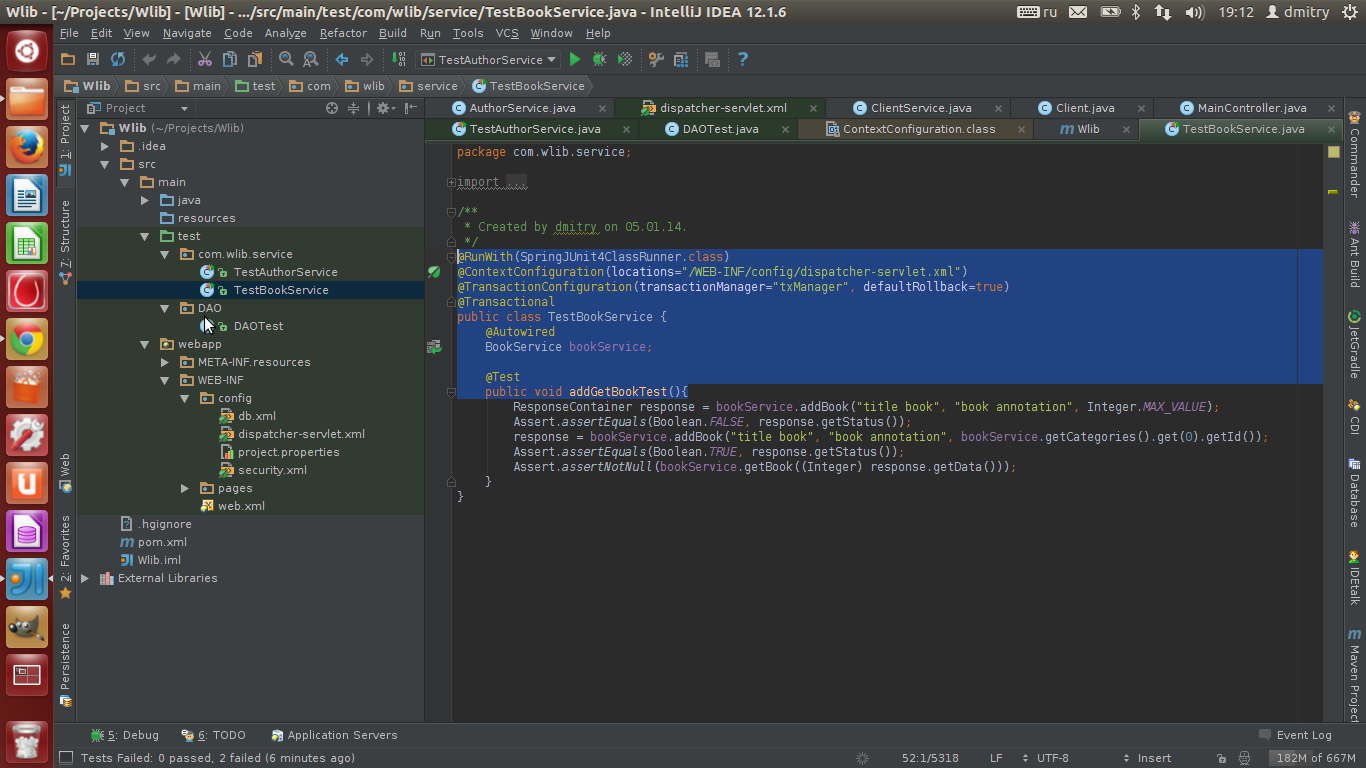Run TestAuthorService with green play button
This screenshot has width=1366, height=768.
pyautogui.click(x=575, y=60)
